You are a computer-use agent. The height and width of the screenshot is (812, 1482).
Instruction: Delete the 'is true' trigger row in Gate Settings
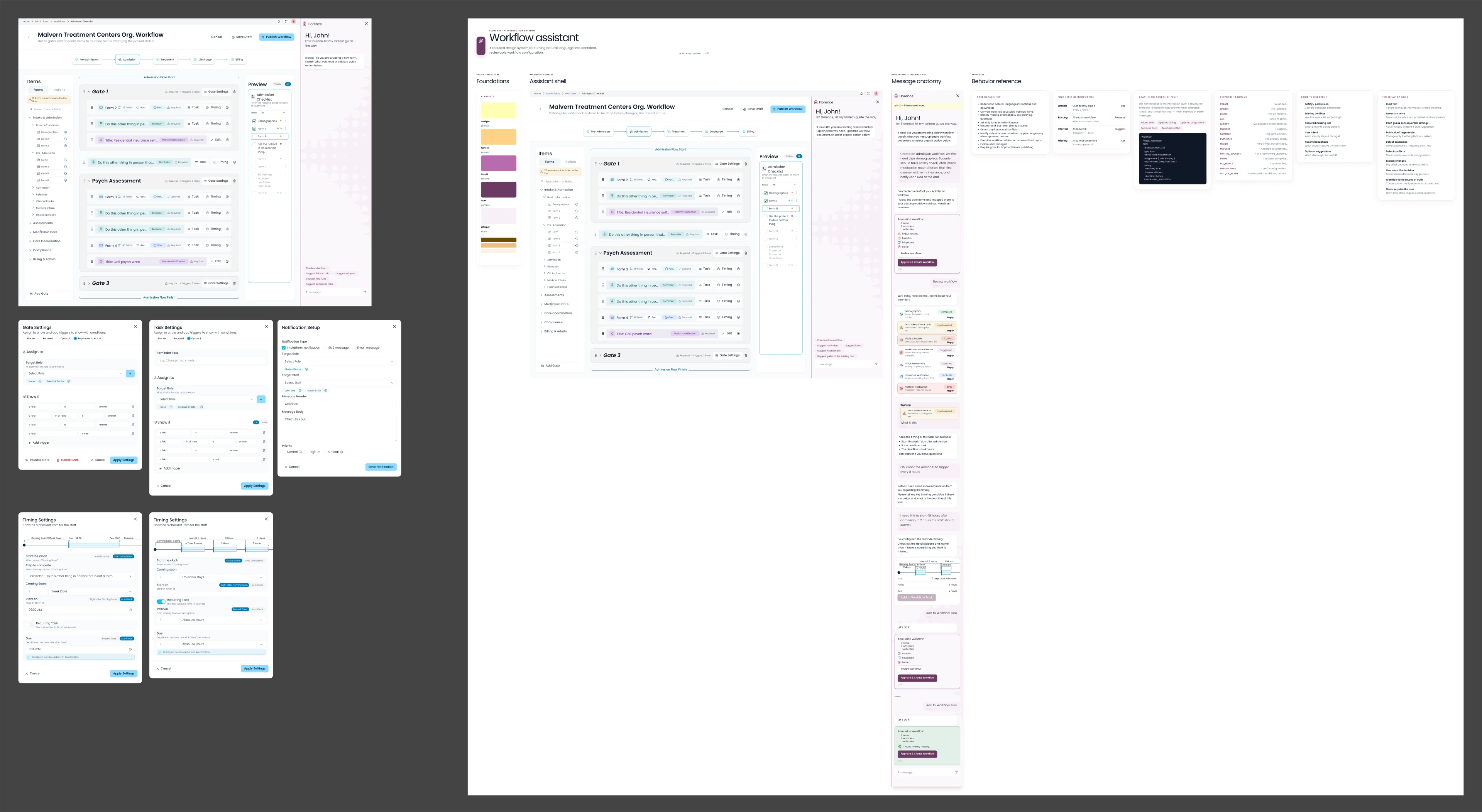click(133, 434)
